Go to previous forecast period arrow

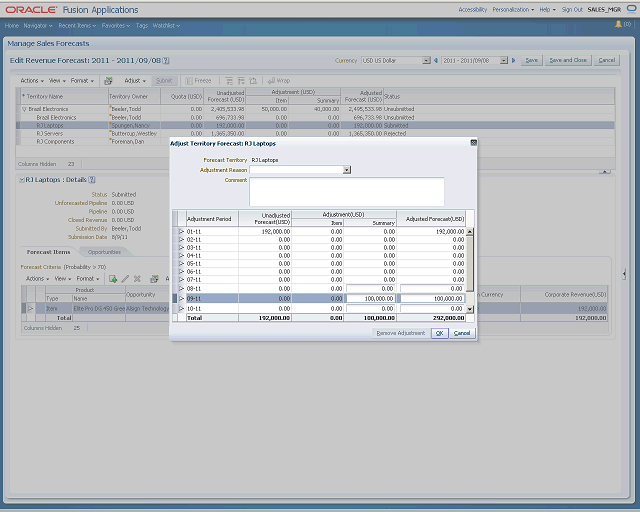[436, 60]
